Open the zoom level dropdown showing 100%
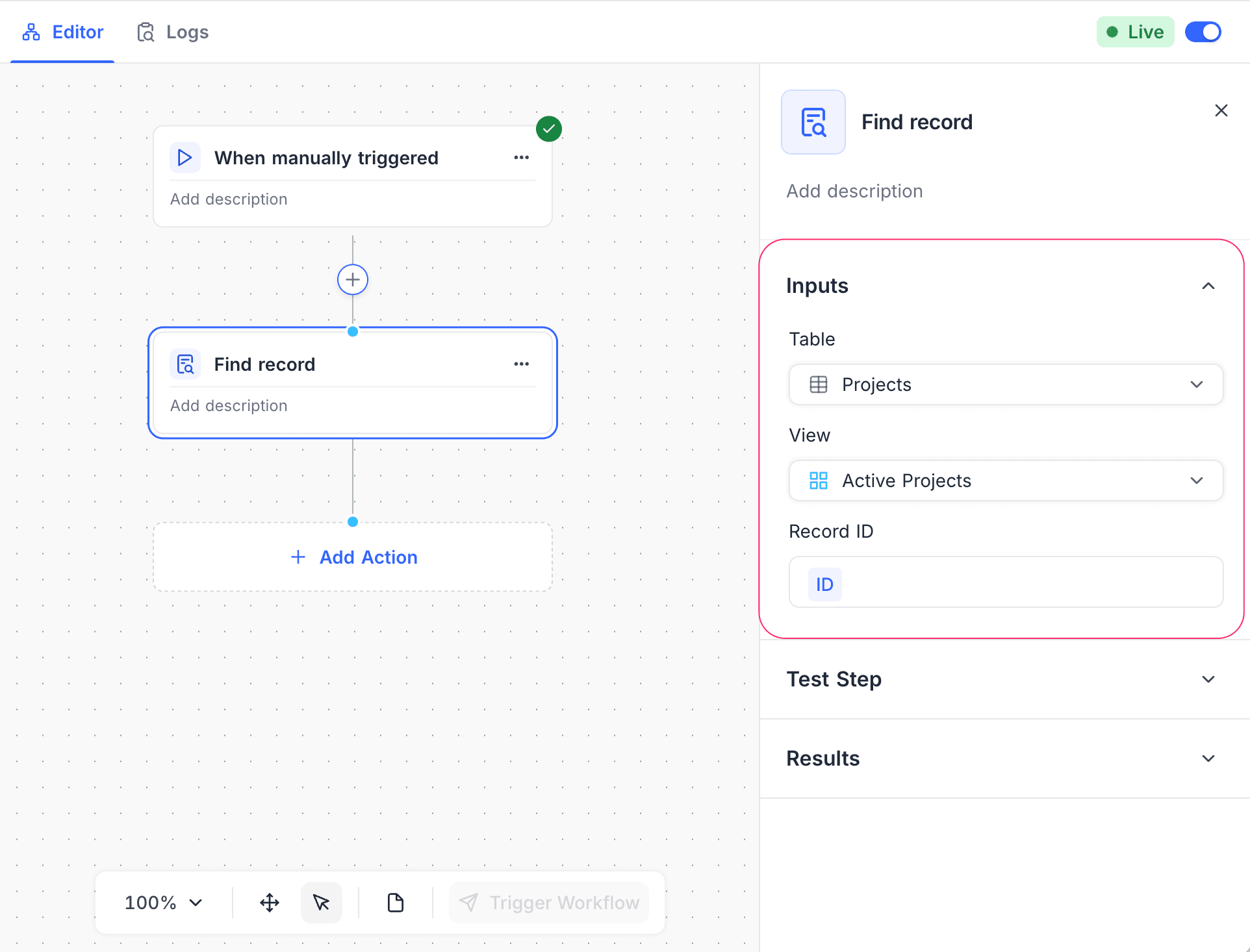The image size is (1250, 952). 162,902
